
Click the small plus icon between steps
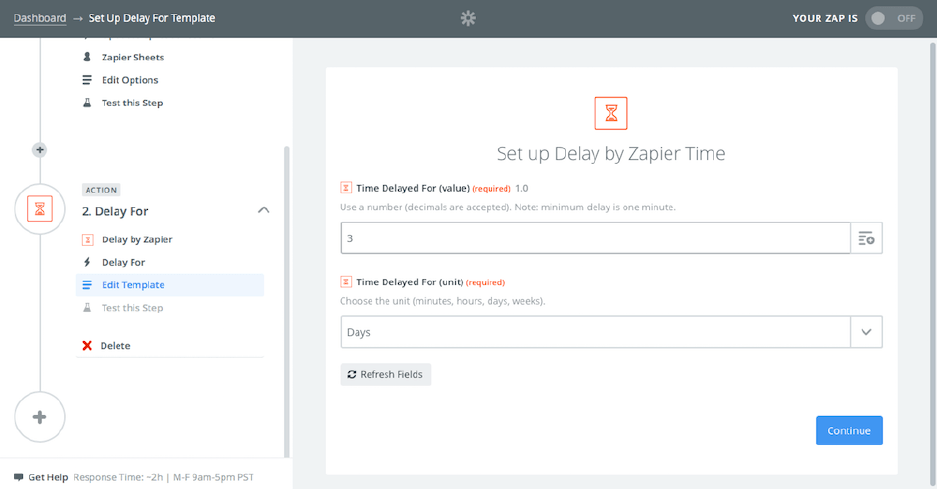tap(40, 150)
